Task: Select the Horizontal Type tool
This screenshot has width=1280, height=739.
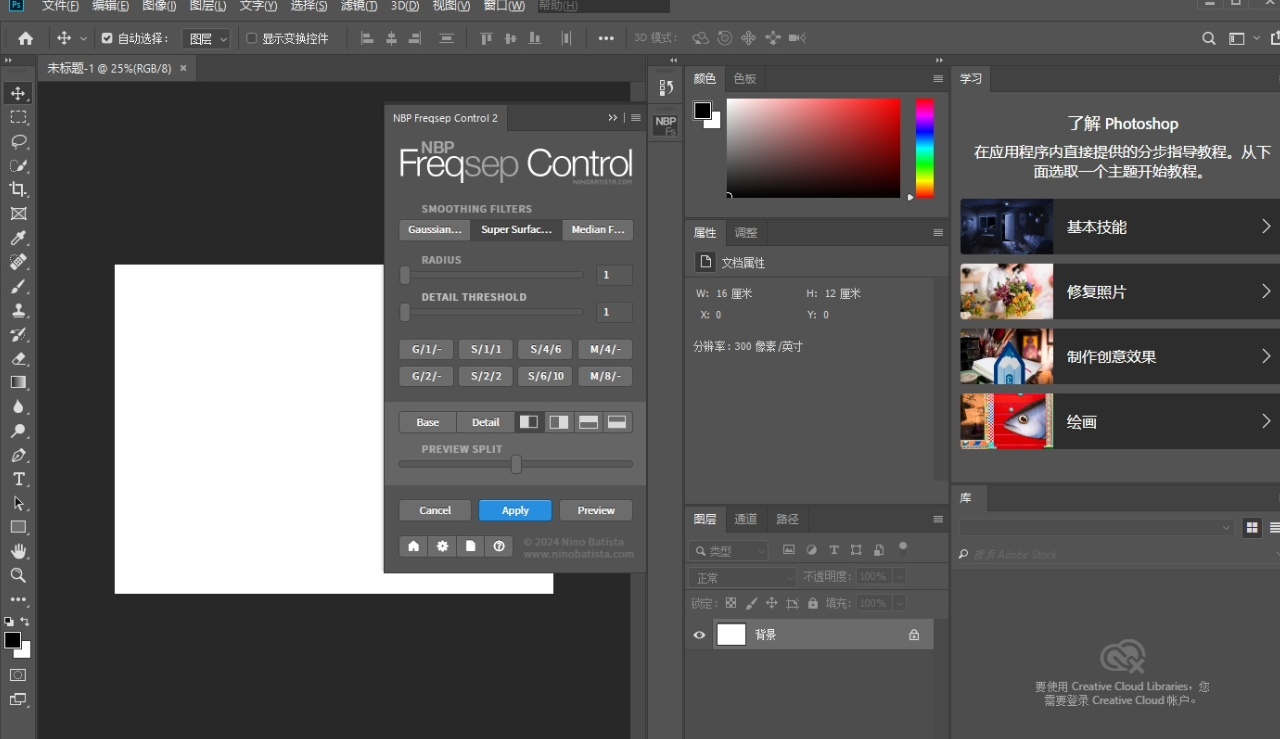Action: click(x=18, y=479)
